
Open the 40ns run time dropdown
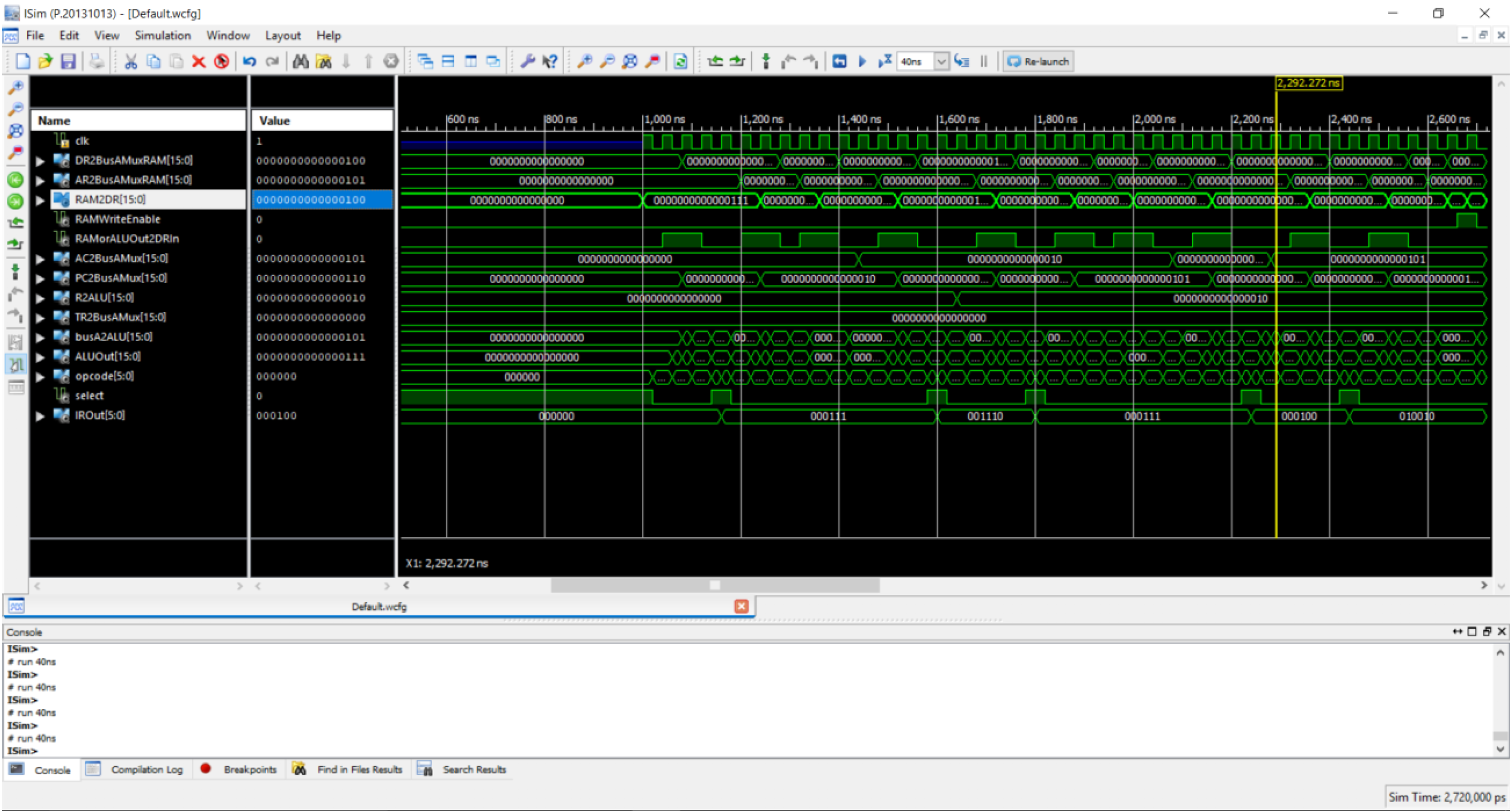coord(941,61)
